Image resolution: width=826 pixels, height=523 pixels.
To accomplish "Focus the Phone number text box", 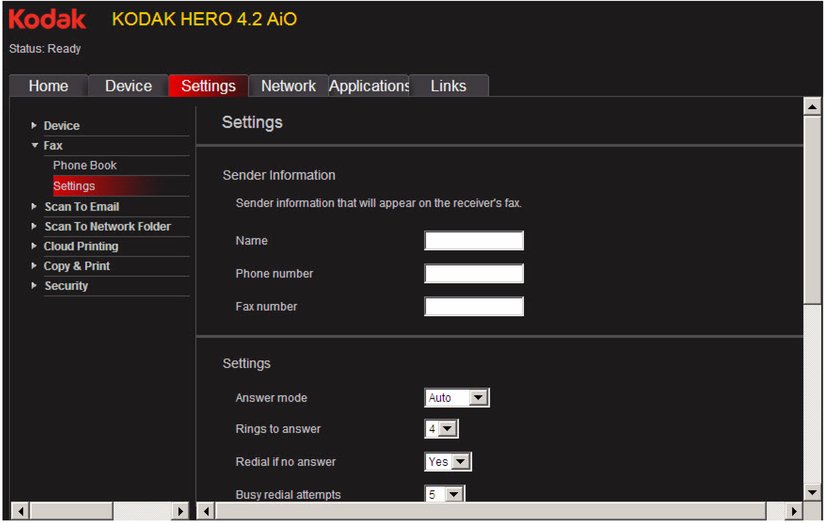I will 473,274.
